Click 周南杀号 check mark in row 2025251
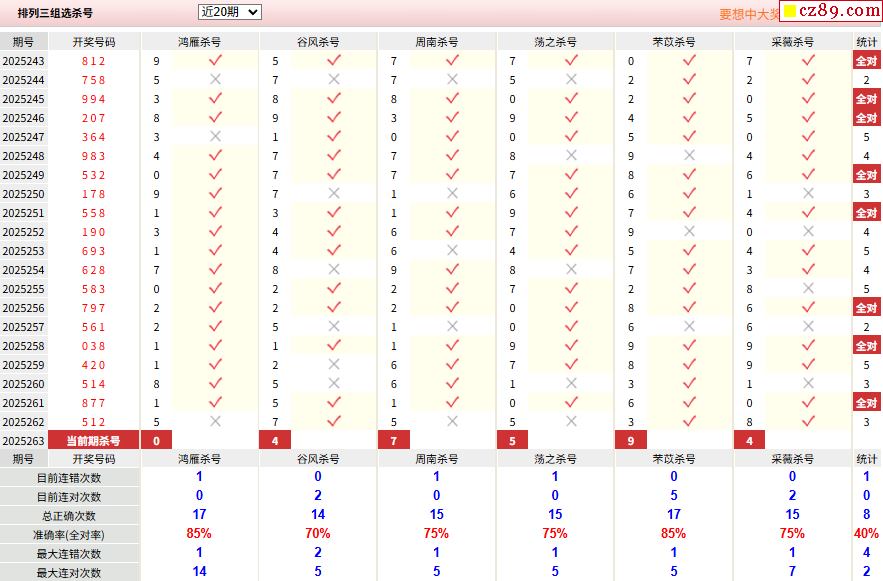The image size is (883, 581). pyautogui.click(x=452, y=212)
